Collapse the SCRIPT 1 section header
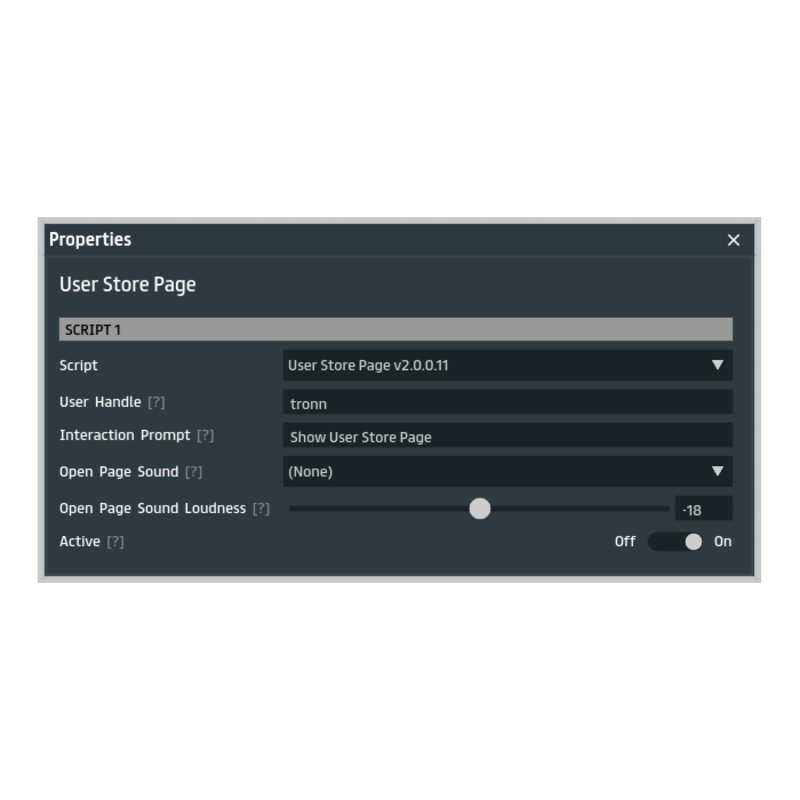Image resolution: width=800 pixels, height=800 pixels. point(395,329)
